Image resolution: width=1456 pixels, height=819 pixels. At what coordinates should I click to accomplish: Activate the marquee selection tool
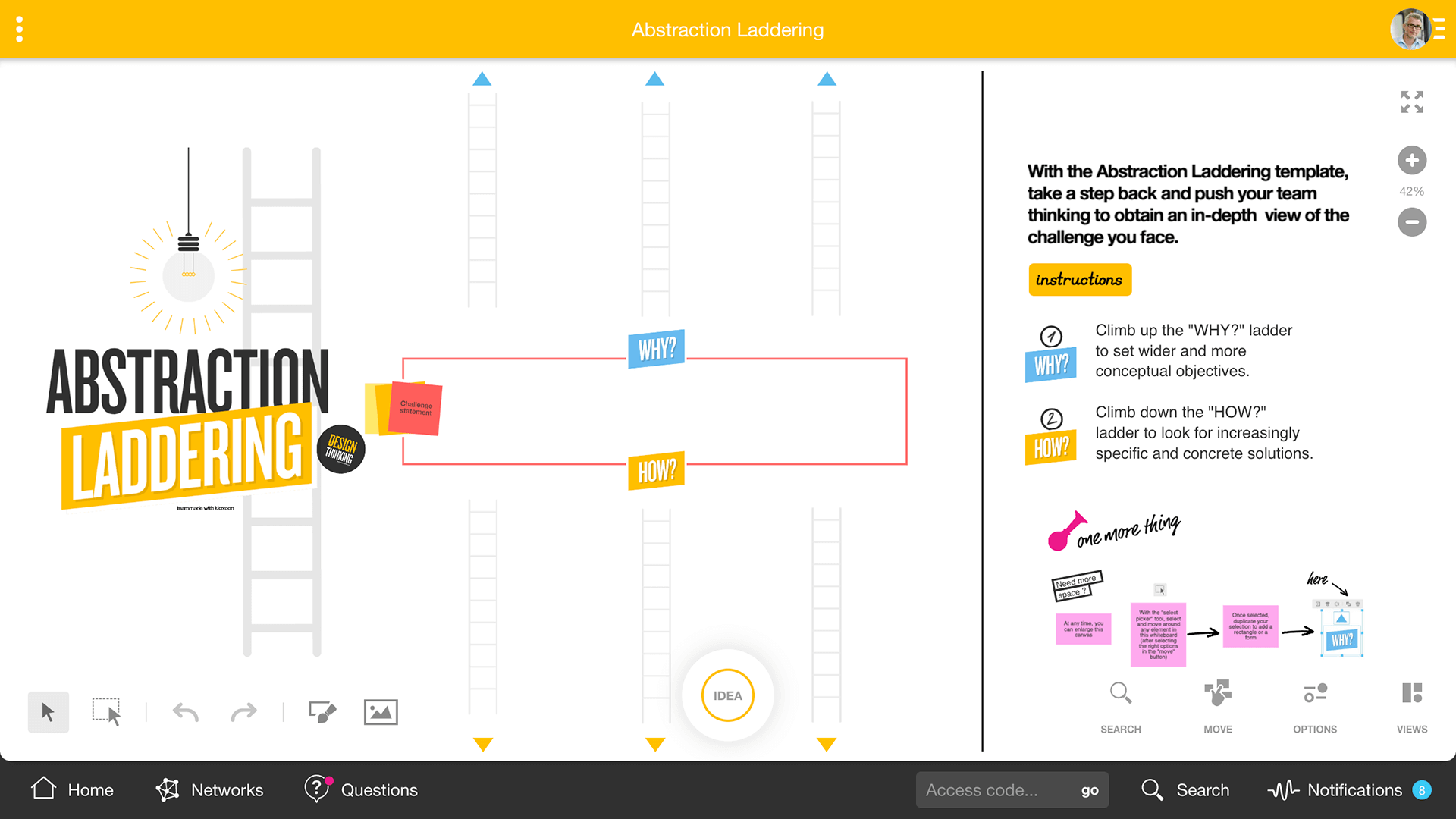point(106,712)
